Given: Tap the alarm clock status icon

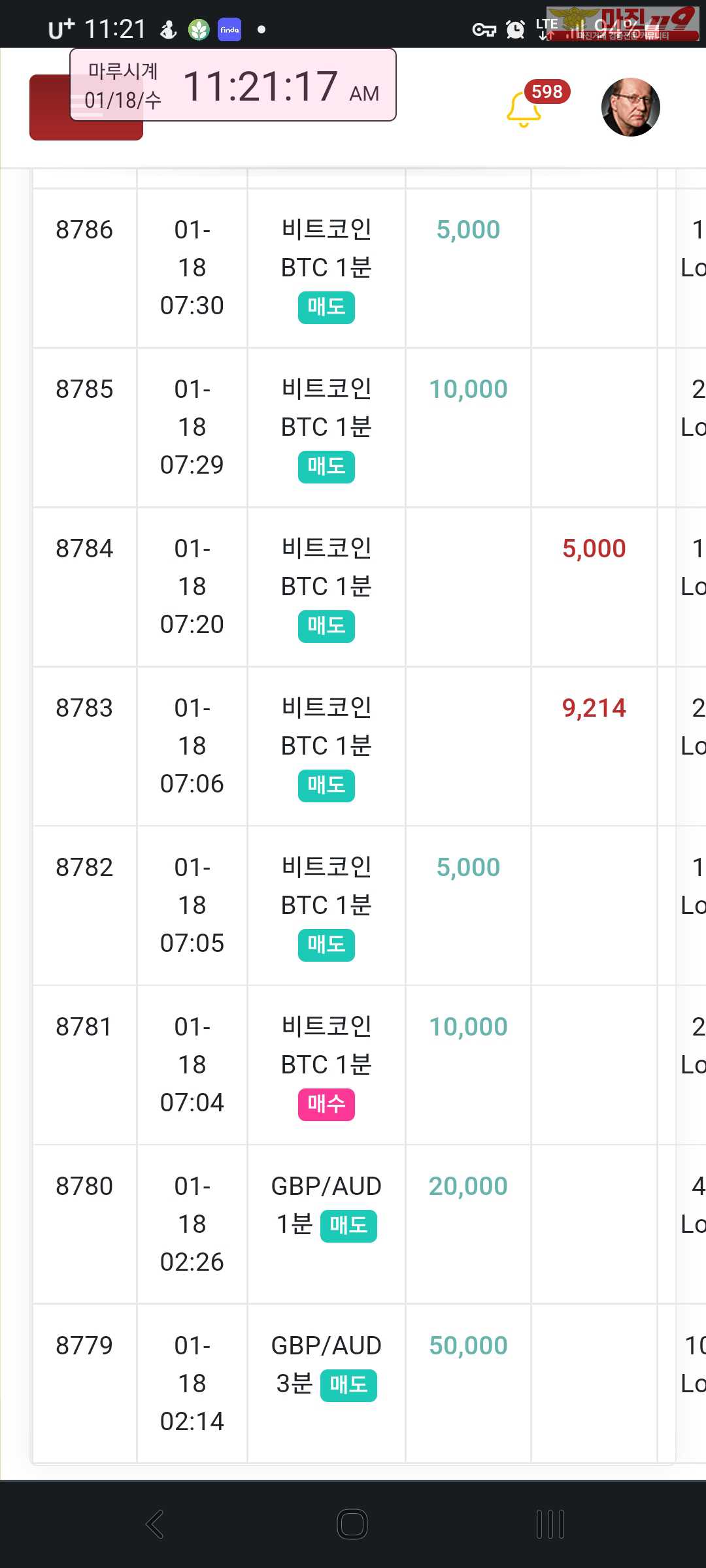Looking at the screenshot, I should (x=516, y=29).
